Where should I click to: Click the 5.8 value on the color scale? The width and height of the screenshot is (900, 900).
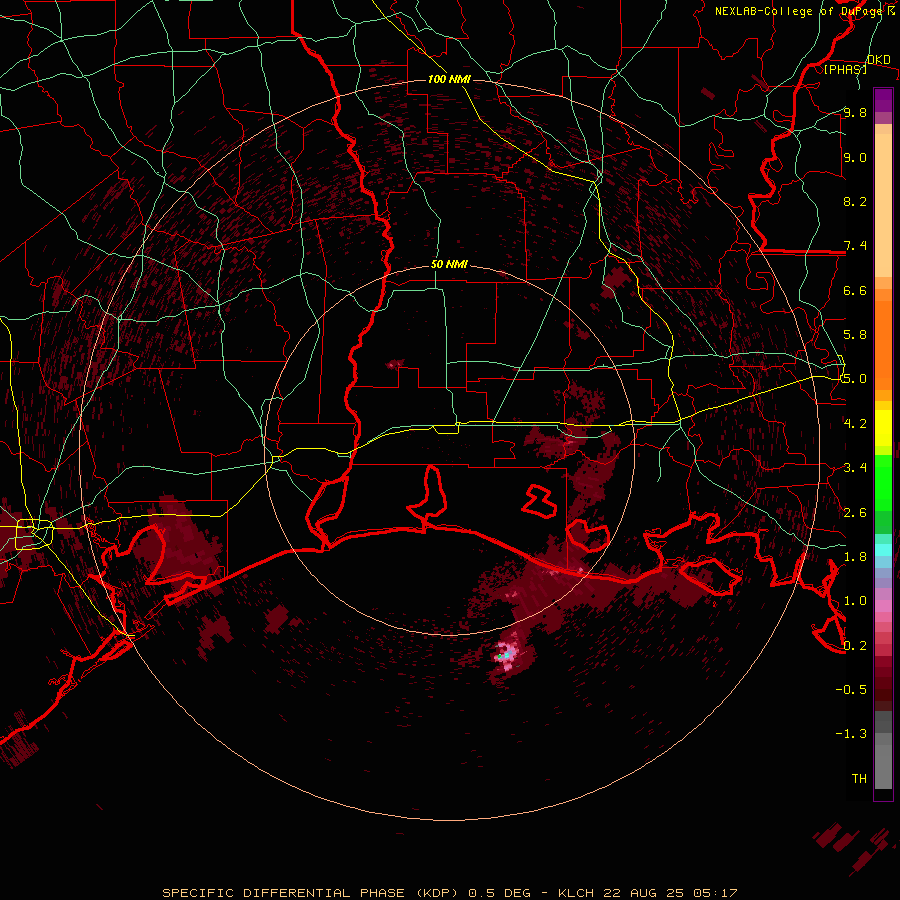click(855, 335)
